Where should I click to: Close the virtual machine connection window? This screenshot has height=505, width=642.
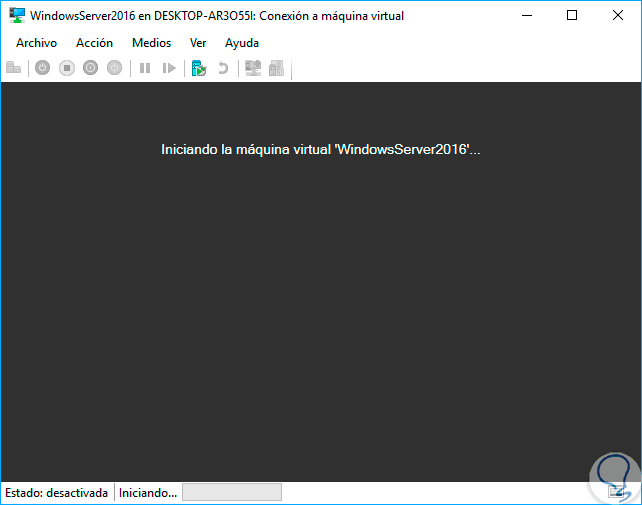pyautogui.click(x=618, y=16)
